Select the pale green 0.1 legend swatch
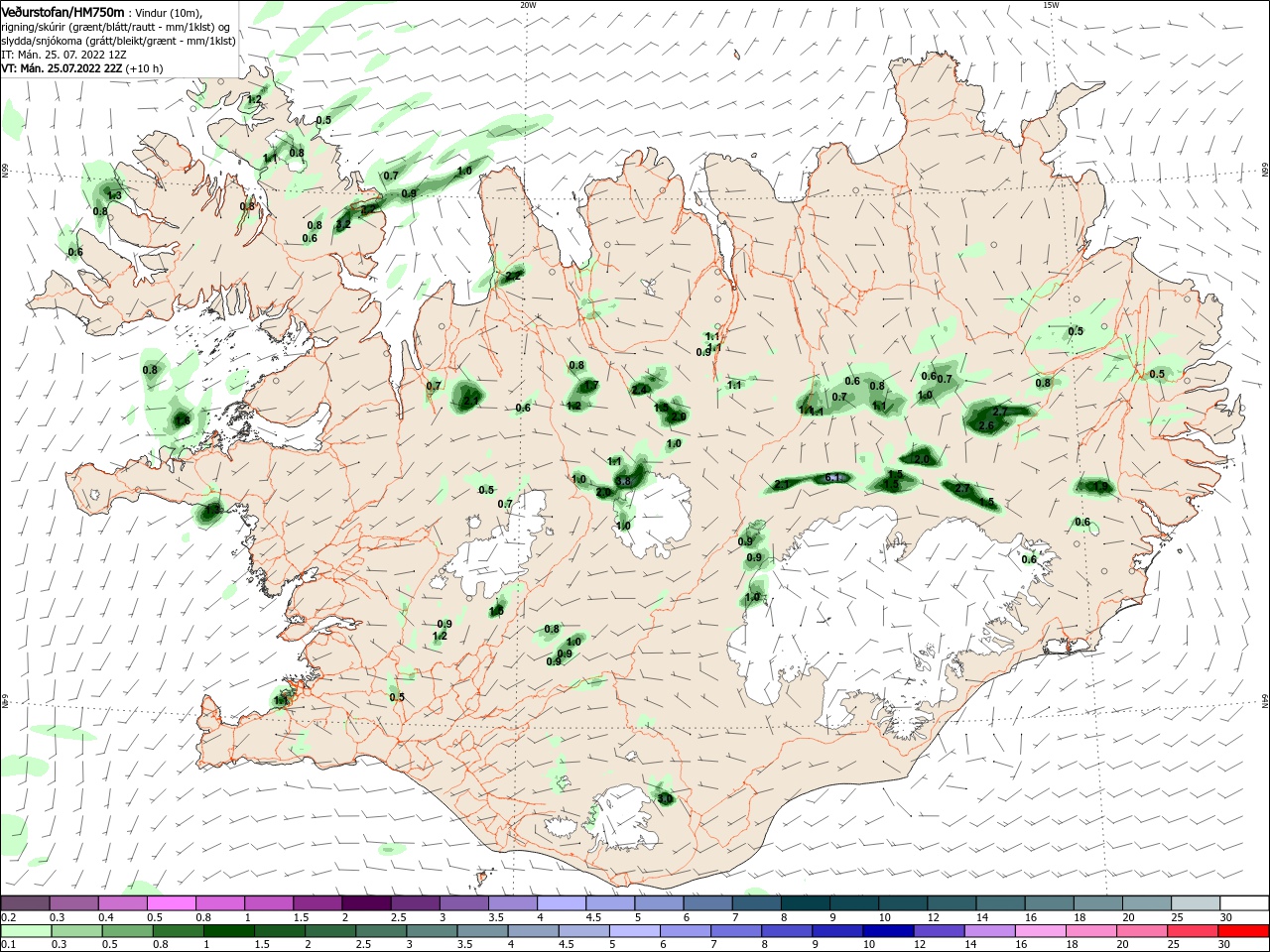Viewport: 1270px width, 952px height. (26, 931)
